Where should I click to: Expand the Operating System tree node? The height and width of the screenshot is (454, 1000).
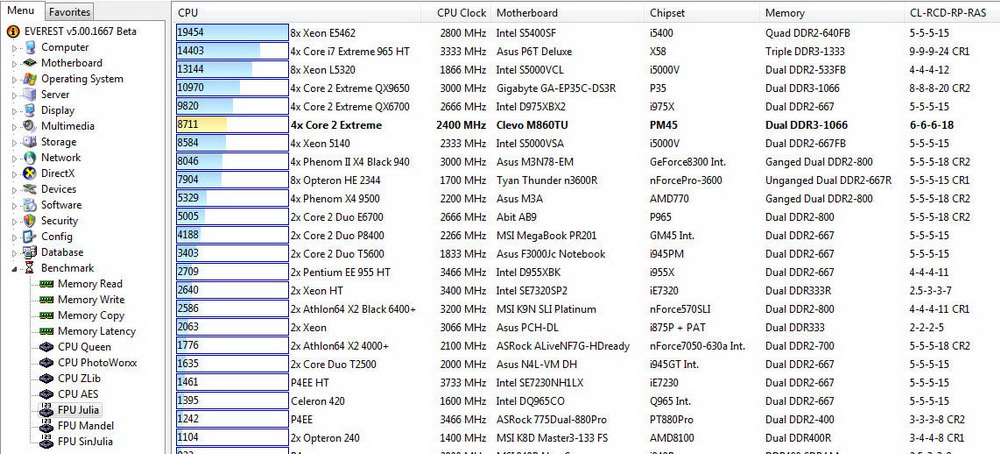pos(14,79)
